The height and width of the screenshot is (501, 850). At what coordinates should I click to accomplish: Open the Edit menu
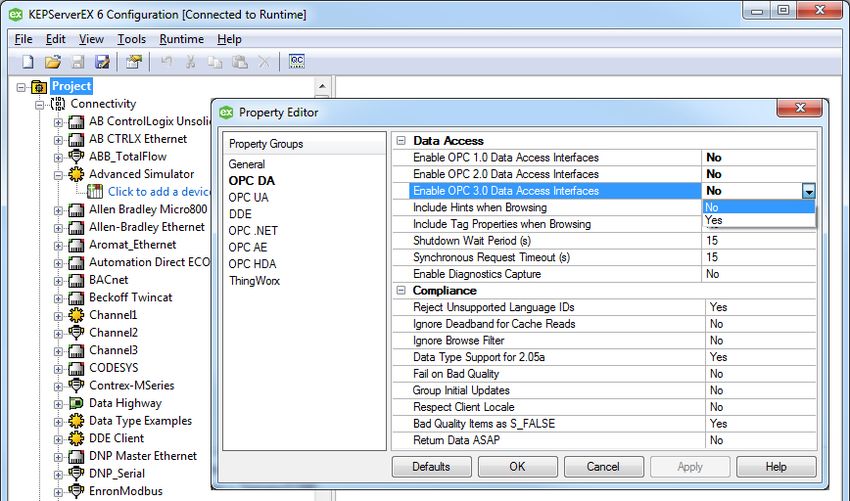(55, 39)
